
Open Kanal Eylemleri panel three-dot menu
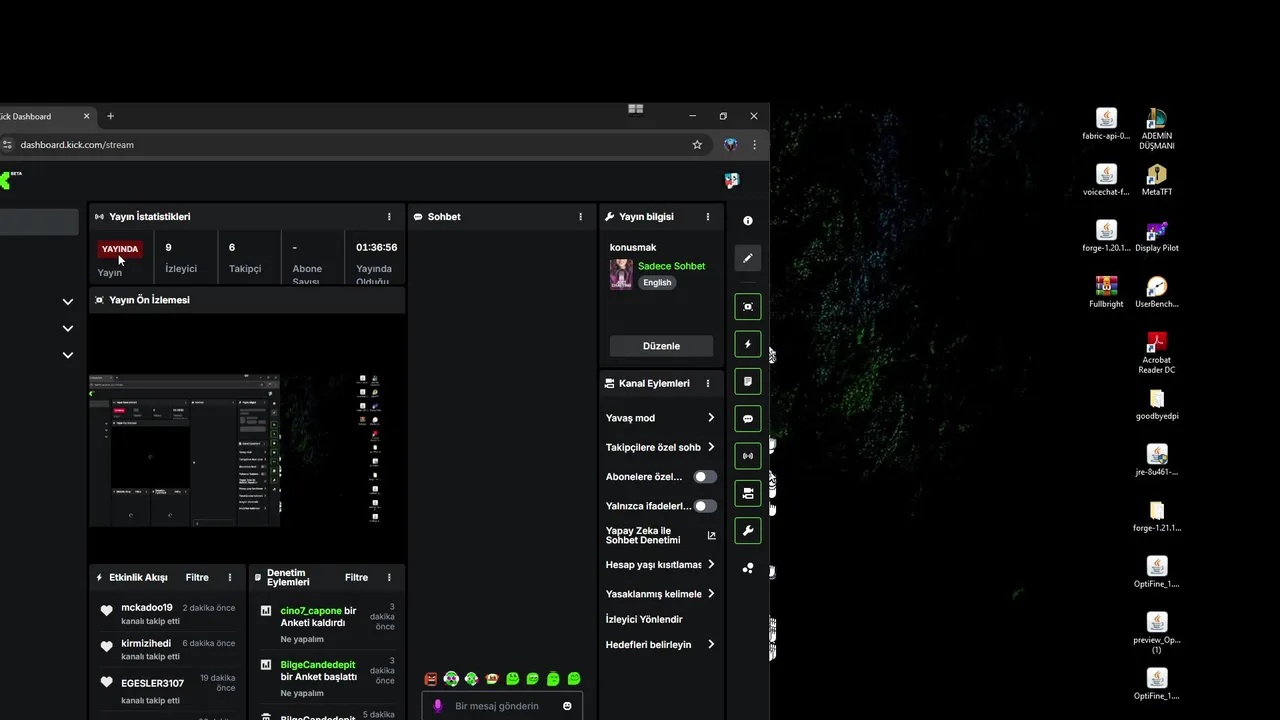[708, 384]
